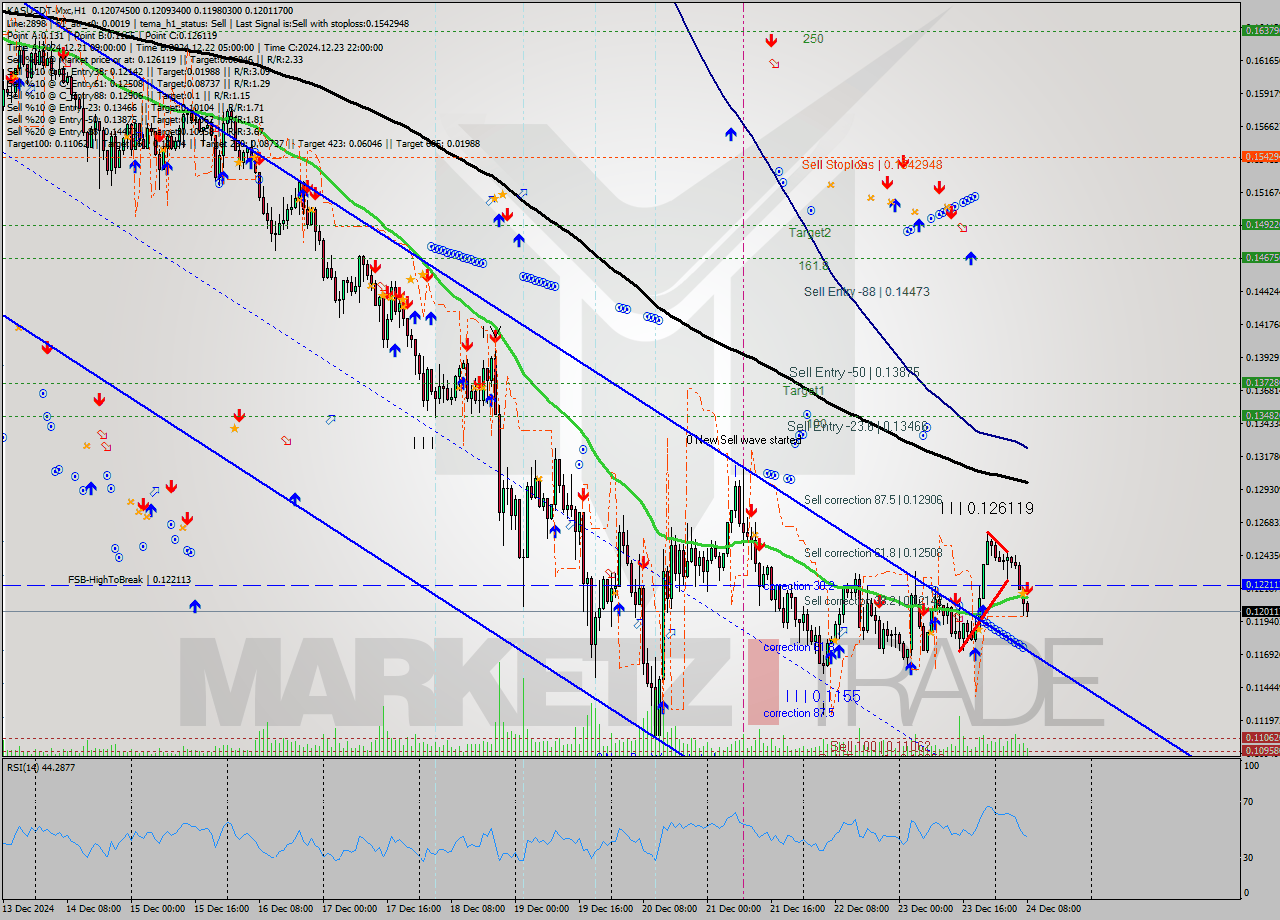Image resolution: width=1280 pixels, height=920 pixels.
Task: Click the 'FSB-HighToBreak | 0.122113' label
Action: [x=129, y=579]
